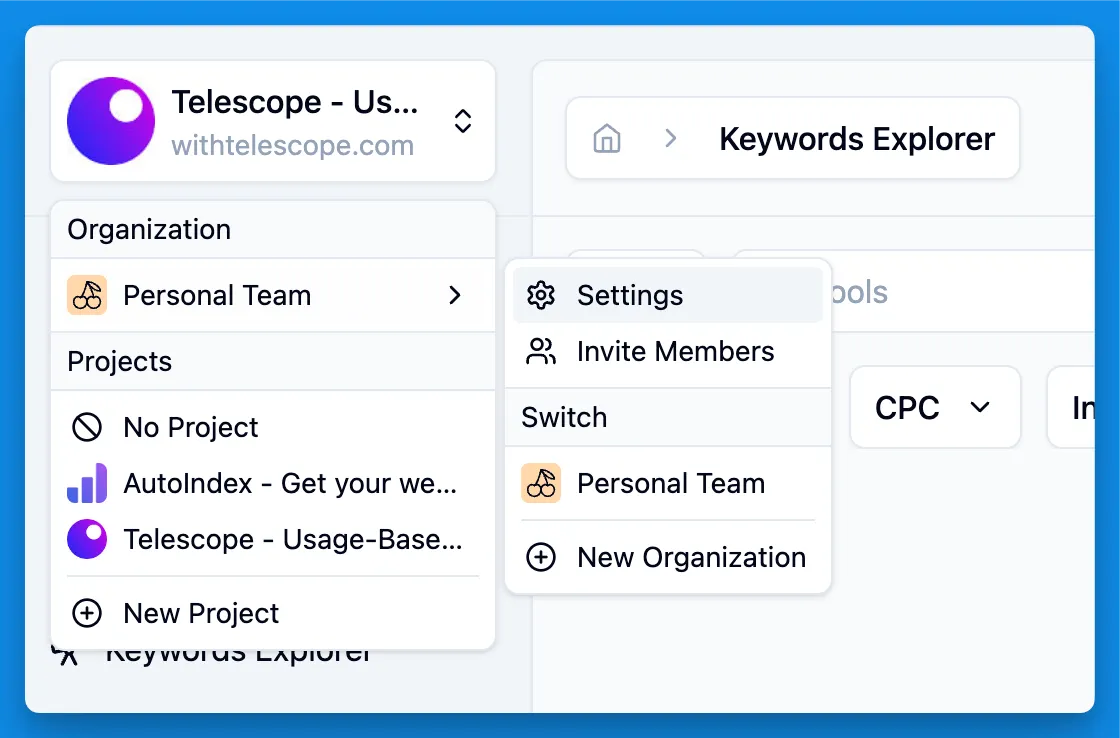
Task: Select the cherries icon beside Personal Team
Action: click(87, 295)
